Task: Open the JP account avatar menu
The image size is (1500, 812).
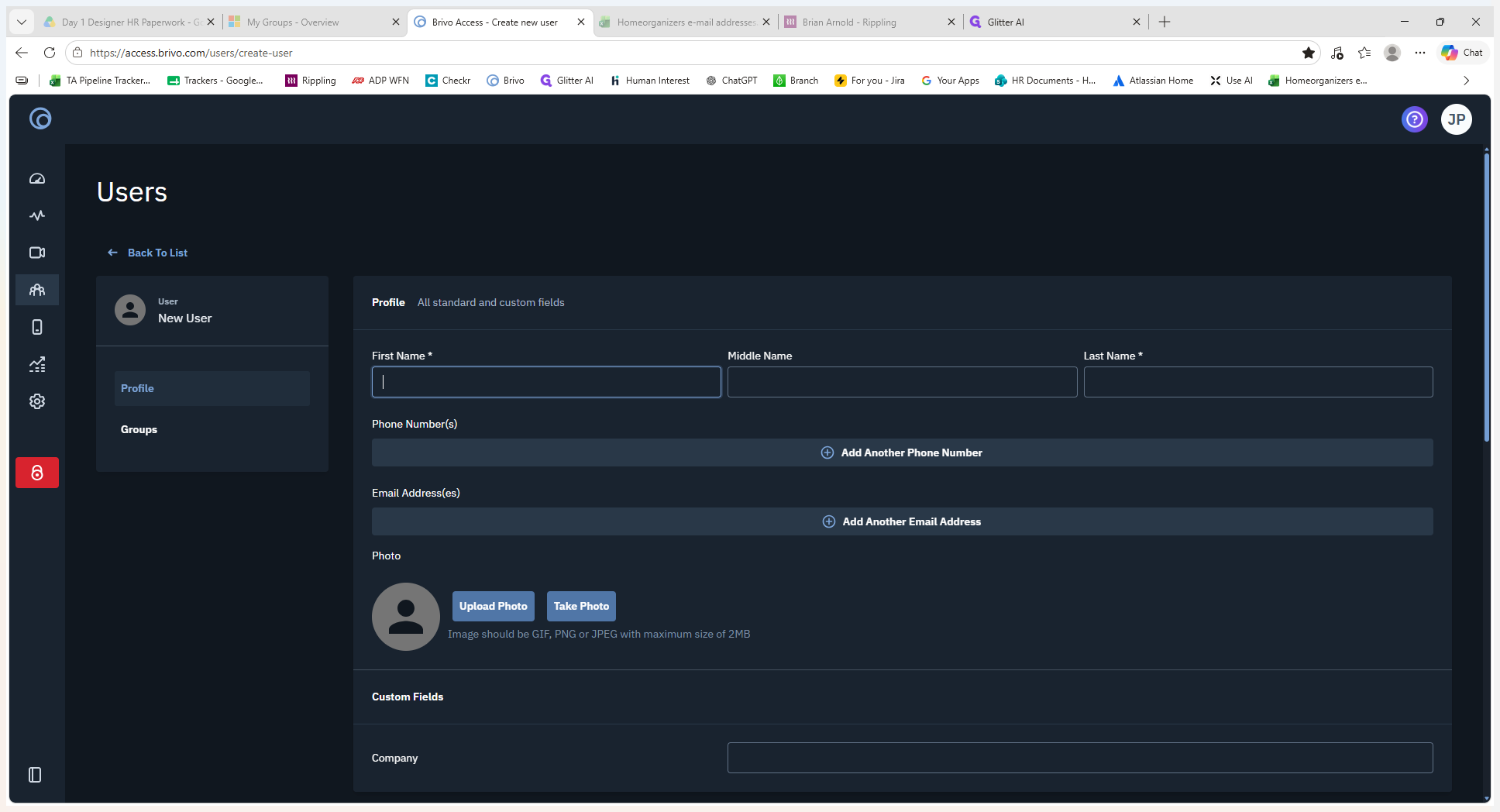Action: (1457, 119)
